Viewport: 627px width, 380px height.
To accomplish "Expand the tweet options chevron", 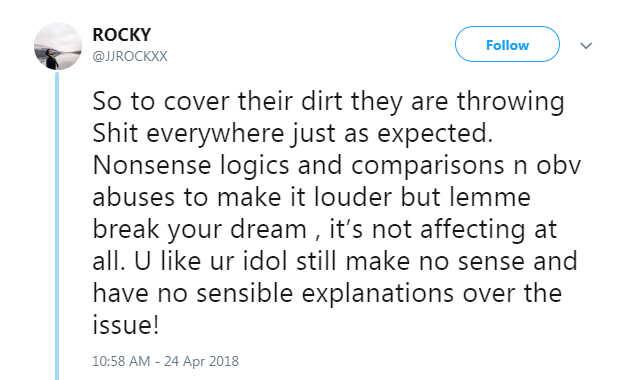I will [586, 45].
